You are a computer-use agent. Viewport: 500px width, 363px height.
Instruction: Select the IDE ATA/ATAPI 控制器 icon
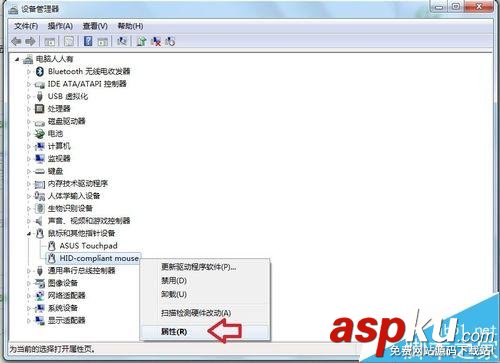pyautogui.click(x=40, y=84)
